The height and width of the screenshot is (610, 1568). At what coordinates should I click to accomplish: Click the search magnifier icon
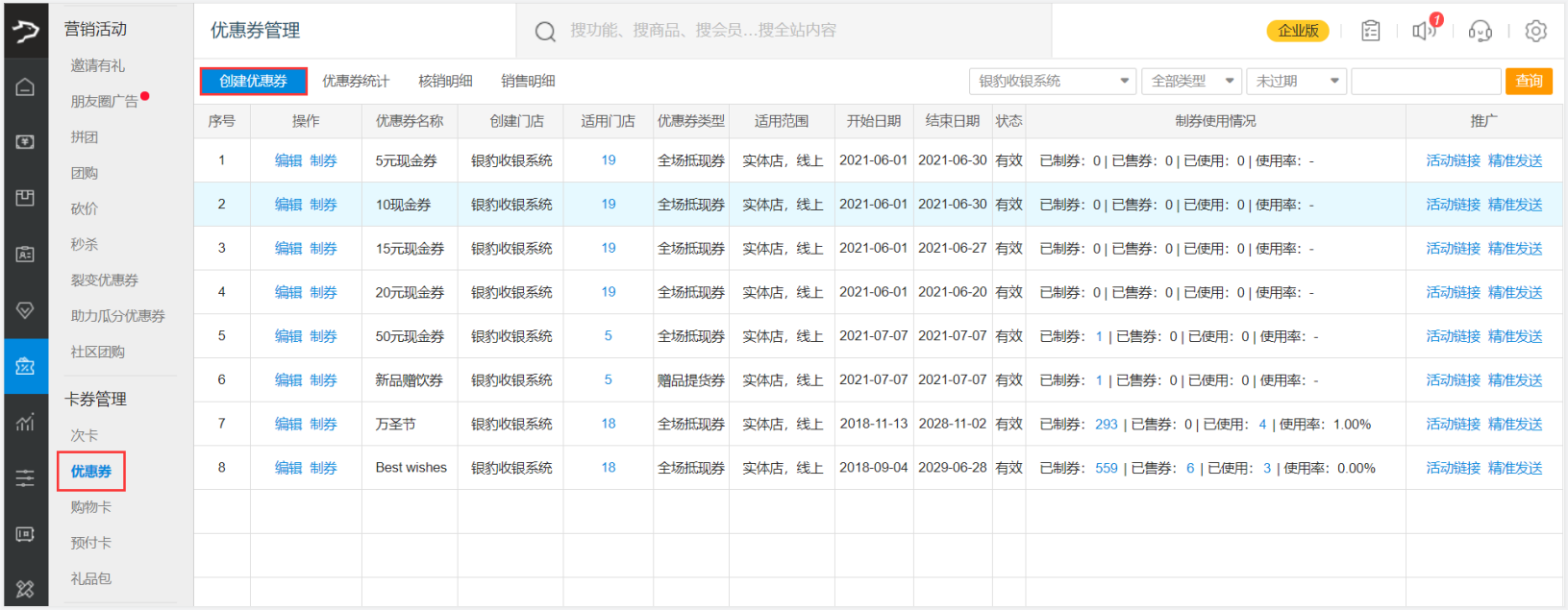tap(545, 32)
